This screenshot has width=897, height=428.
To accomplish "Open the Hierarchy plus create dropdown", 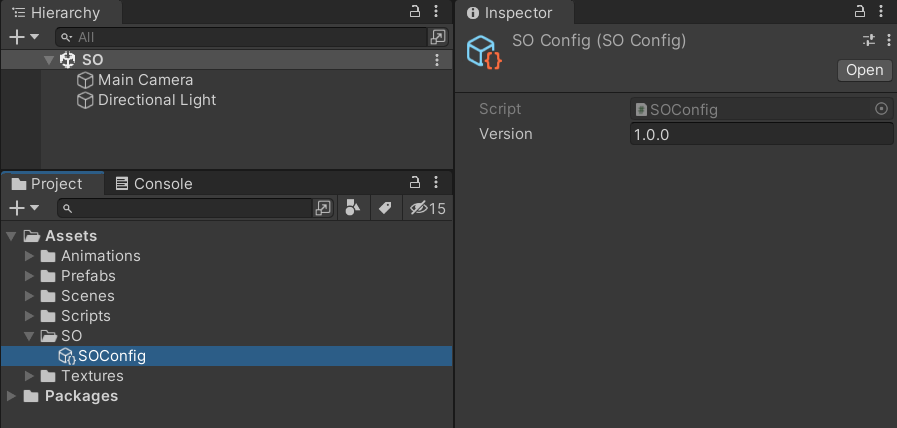I will (24, 37).
